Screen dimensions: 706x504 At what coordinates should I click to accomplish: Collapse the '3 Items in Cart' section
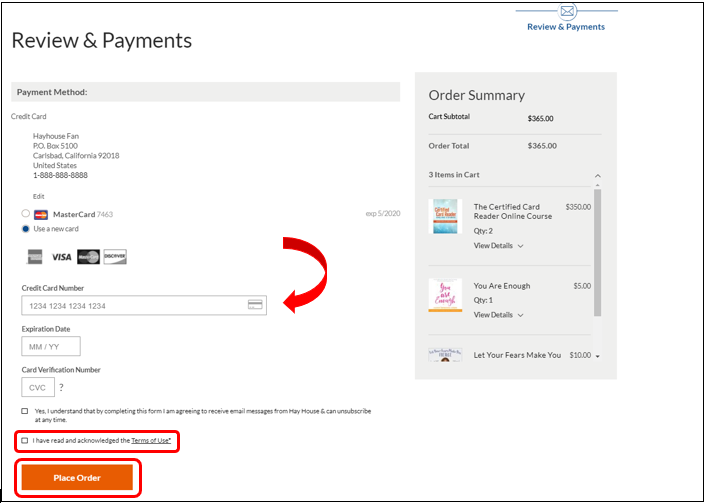point(598,175)
